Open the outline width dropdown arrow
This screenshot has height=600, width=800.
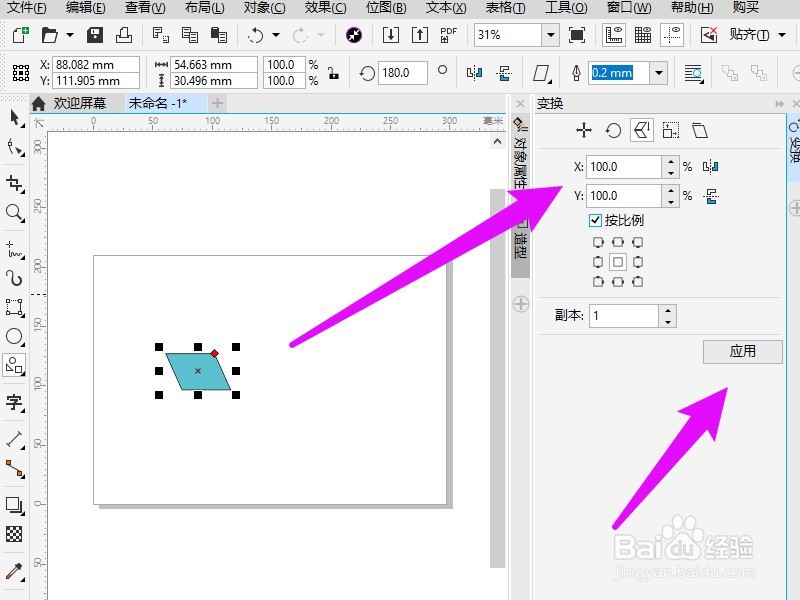coord(659,73)
